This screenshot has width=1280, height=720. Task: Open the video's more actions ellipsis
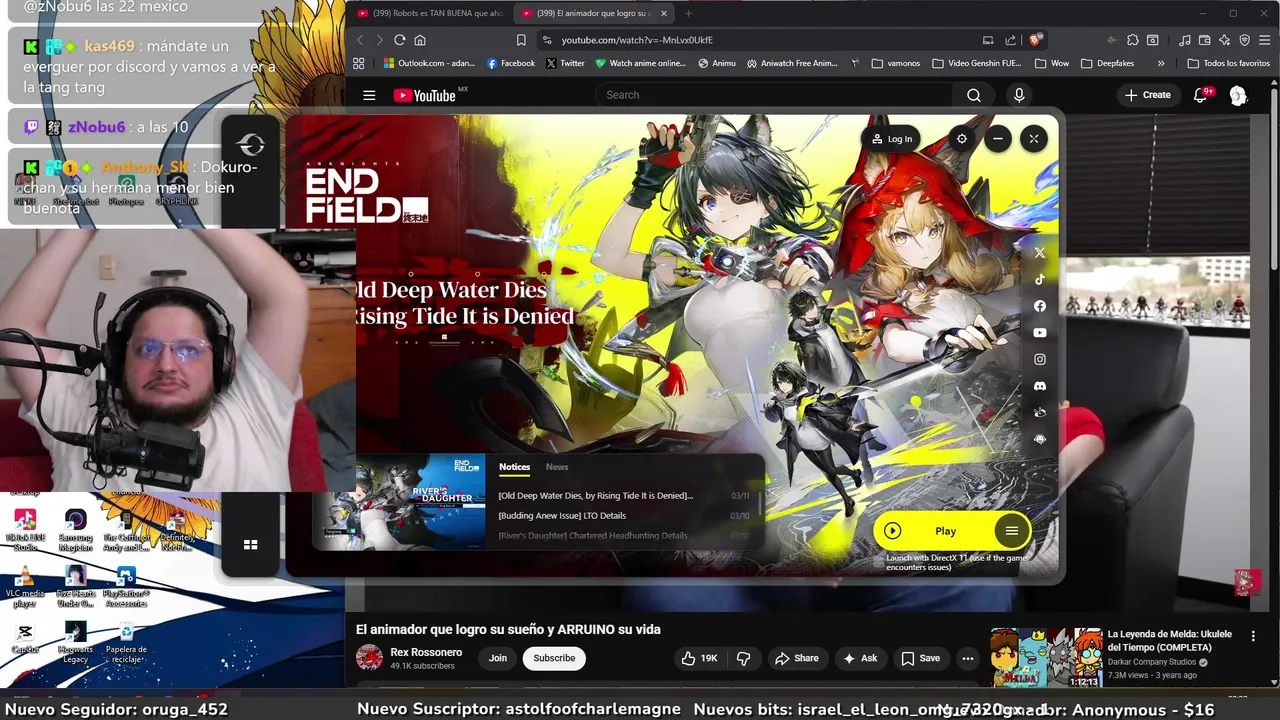tap(967, 658)
